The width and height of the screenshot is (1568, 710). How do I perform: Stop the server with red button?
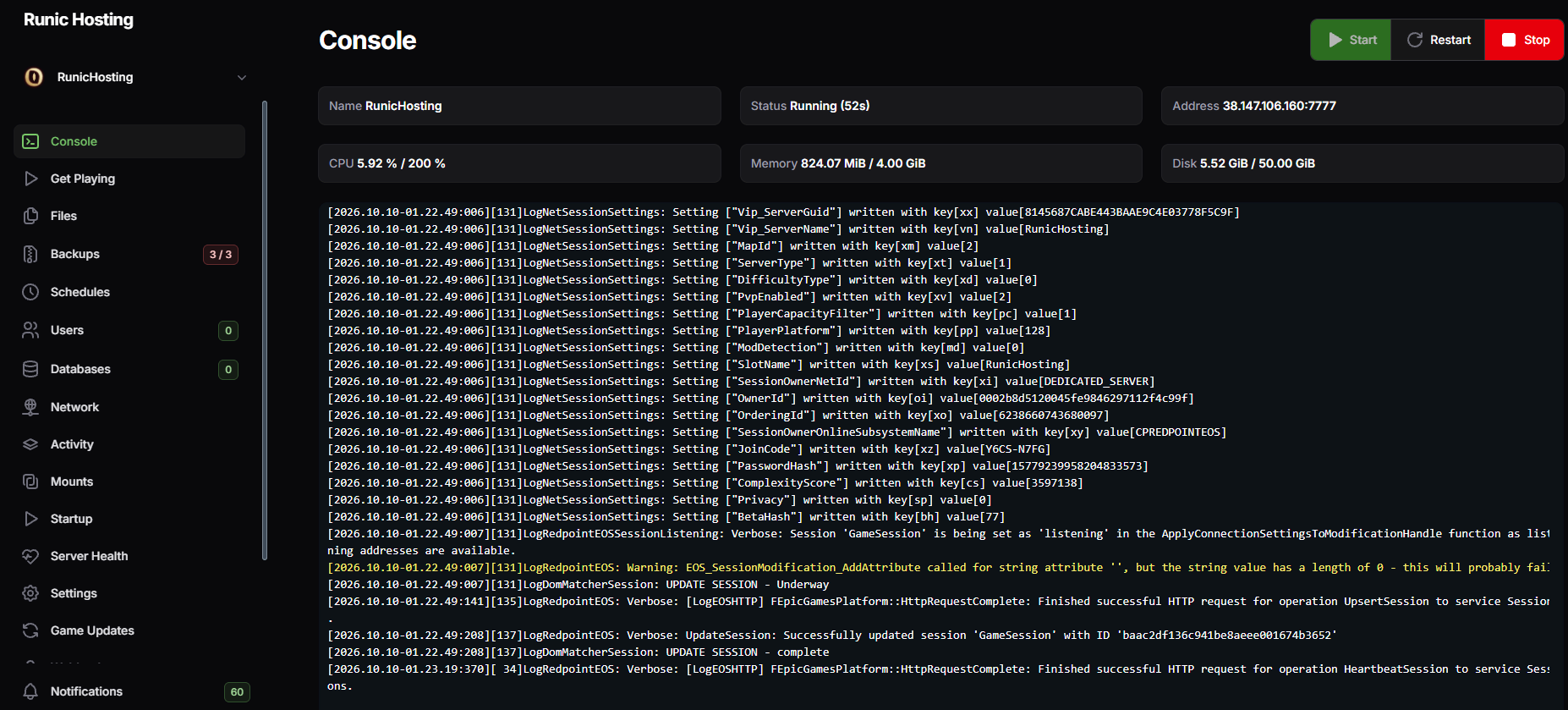coord(1525,40)
